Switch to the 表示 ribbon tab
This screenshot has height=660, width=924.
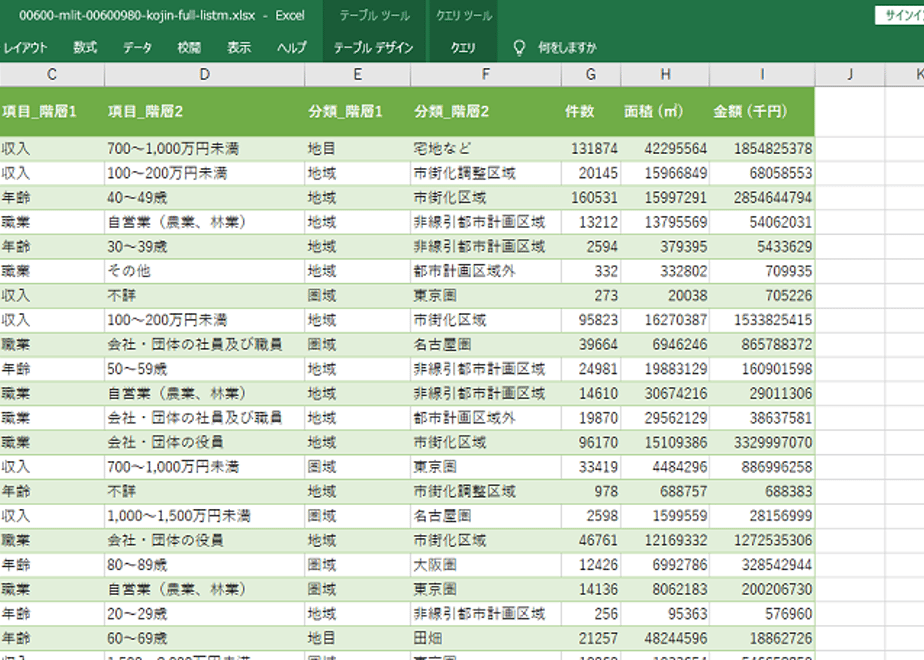click(239, 48)
